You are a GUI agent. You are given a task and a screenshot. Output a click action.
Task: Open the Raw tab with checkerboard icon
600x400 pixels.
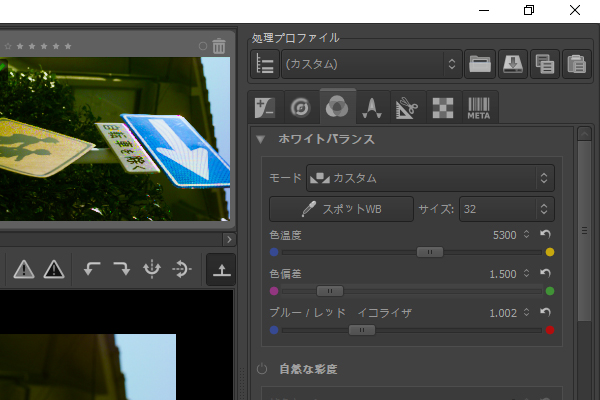coord(443,108)
